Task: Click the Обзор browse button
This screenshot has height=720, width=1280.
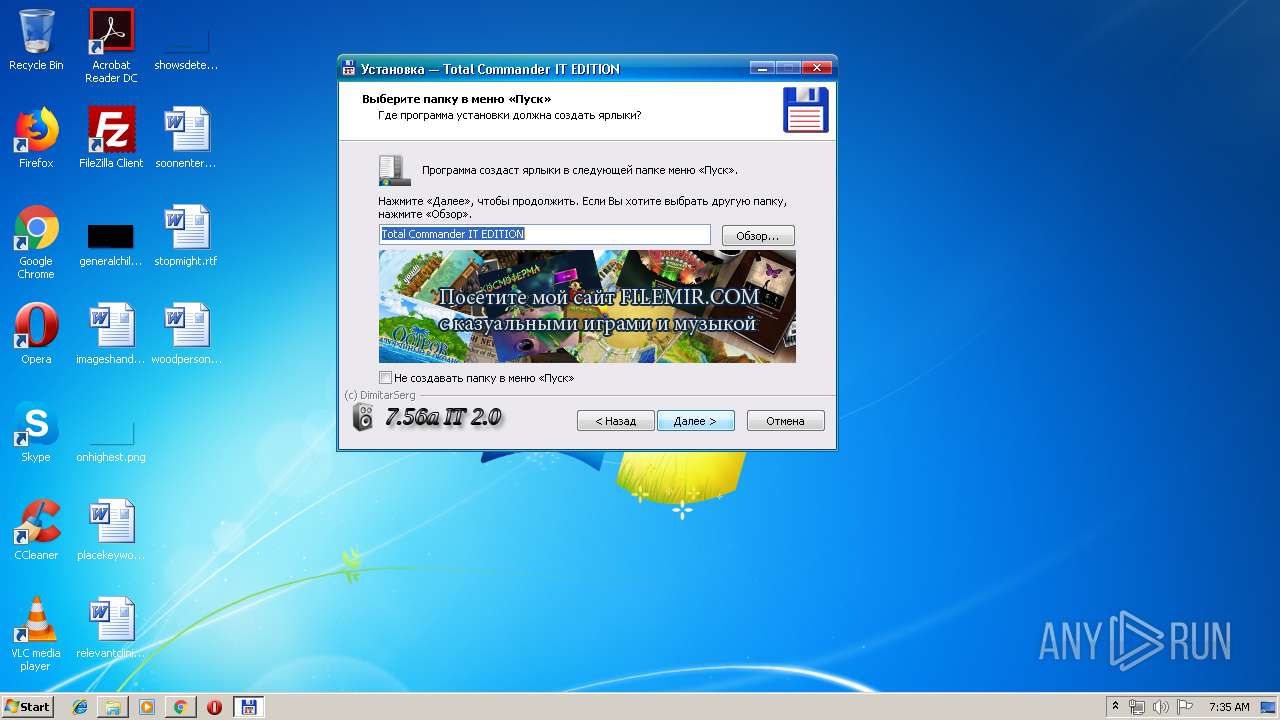Action: 758,236
